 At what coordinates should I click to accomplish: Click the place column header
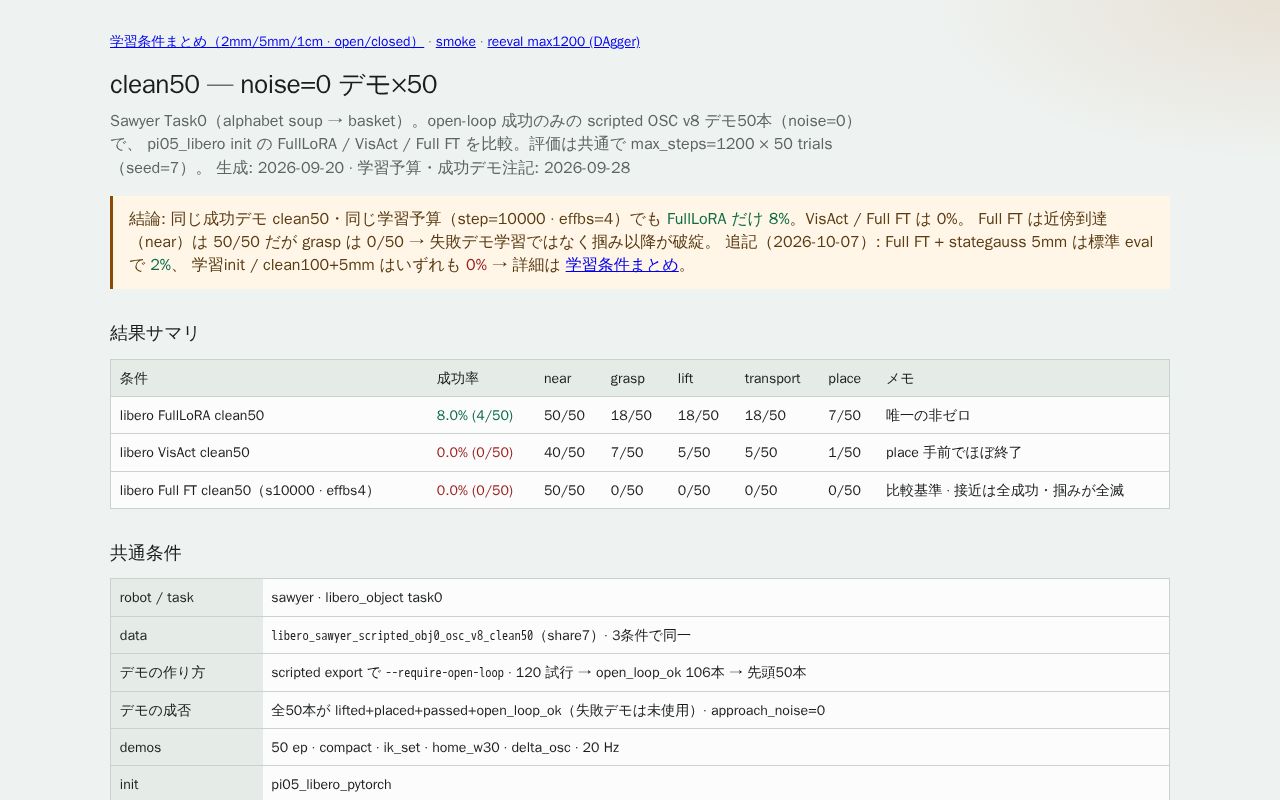[845, 378]
